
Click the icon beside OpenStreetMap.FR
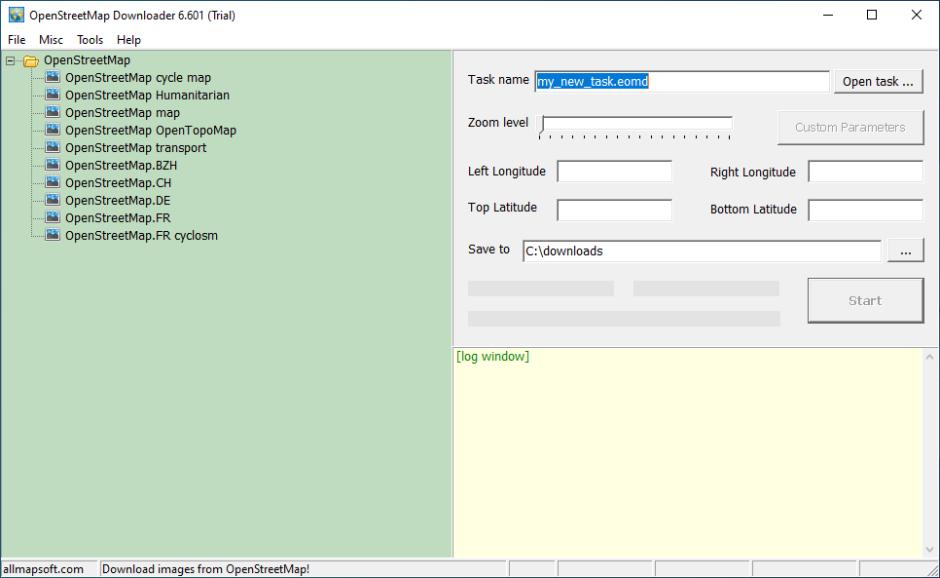pos(53,217)
